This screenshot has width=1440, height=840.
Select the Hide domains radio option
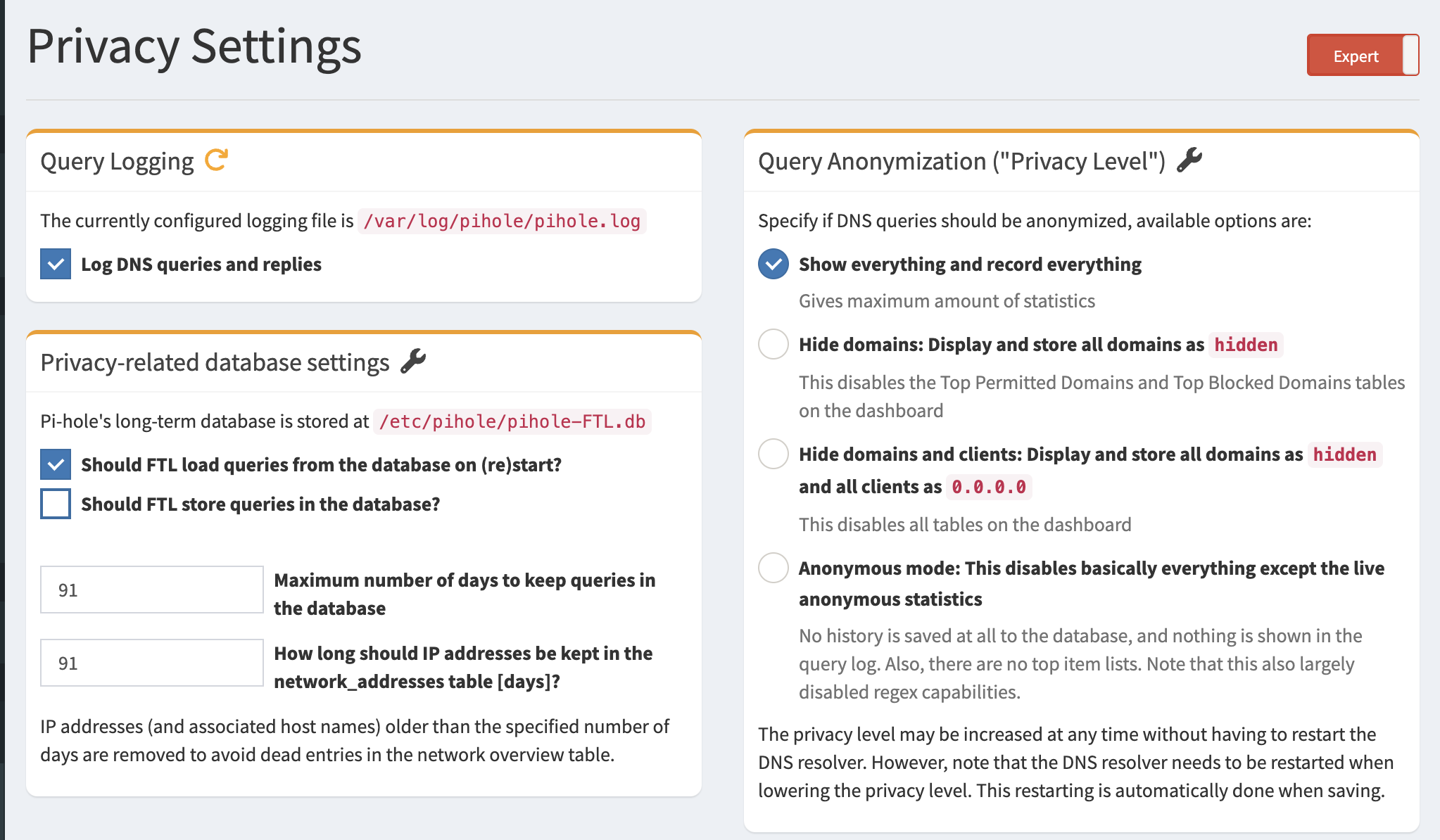(x=773, y=344)
